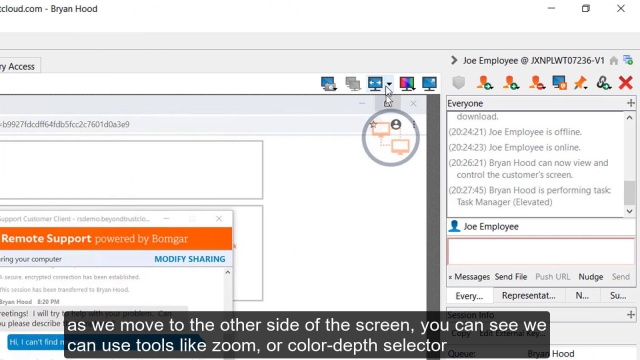Close the Support Customer Client window

coord(219,219)
